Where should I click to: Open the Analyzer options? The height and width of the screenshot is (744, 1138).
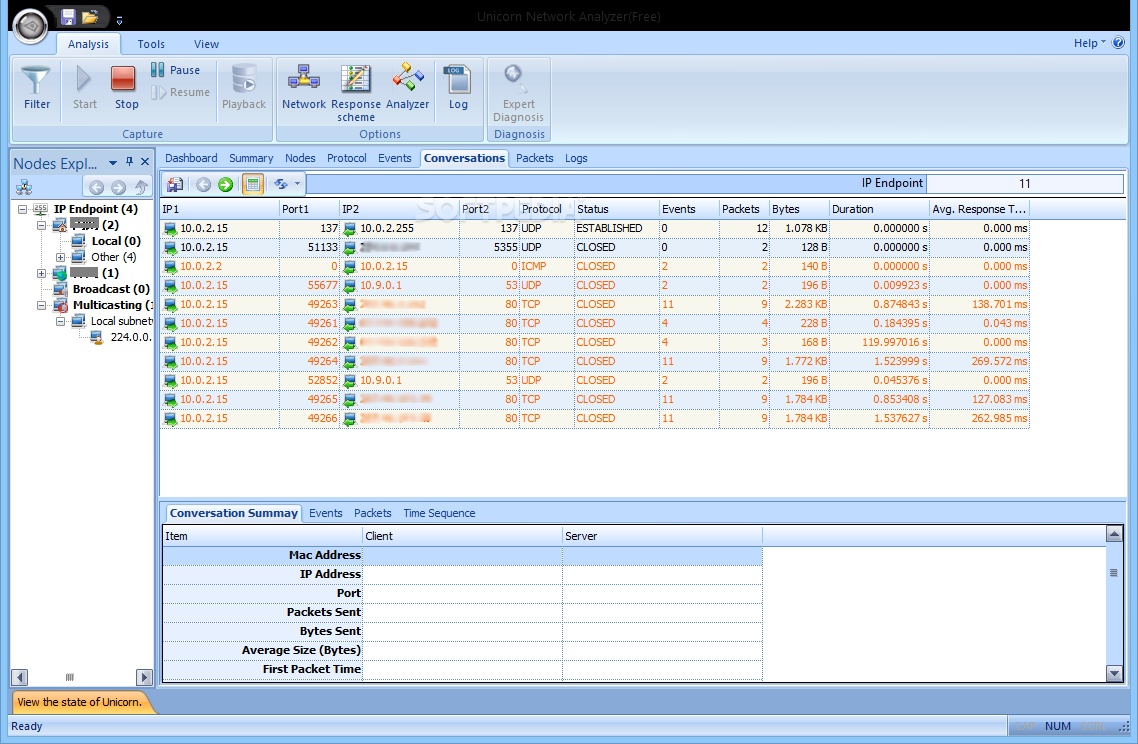point(407,87)
